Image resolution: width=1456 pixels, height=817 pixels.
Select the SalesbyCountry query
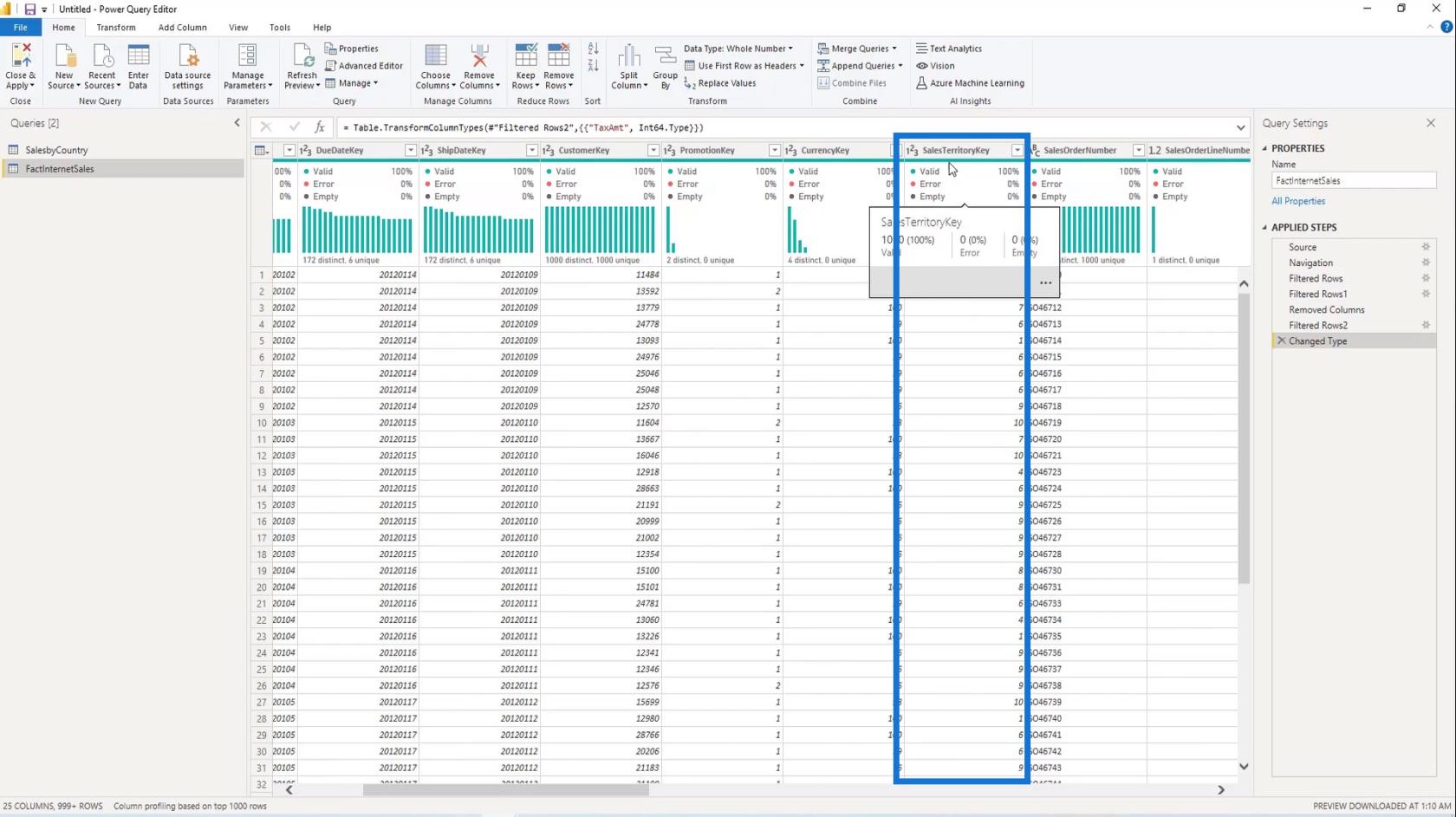coord(56,150)
